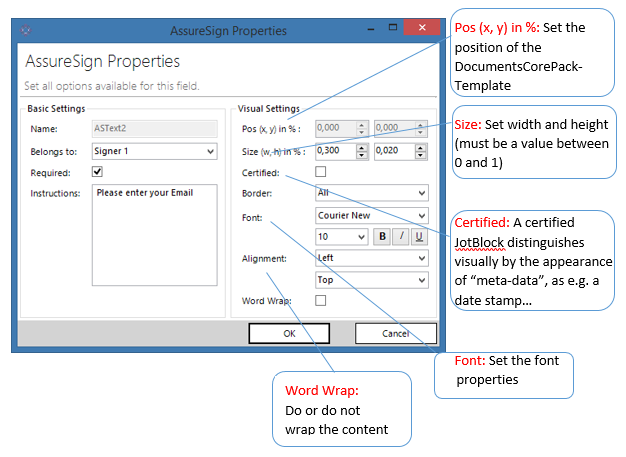
Task: Enable the Certified checkbox
Action: pos(321,172)
